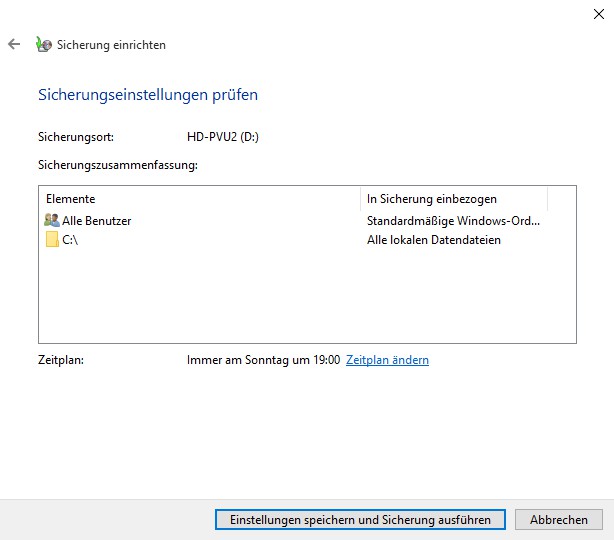Click the Abbrechen button
The image size is (614, 540).
point(558,520)
